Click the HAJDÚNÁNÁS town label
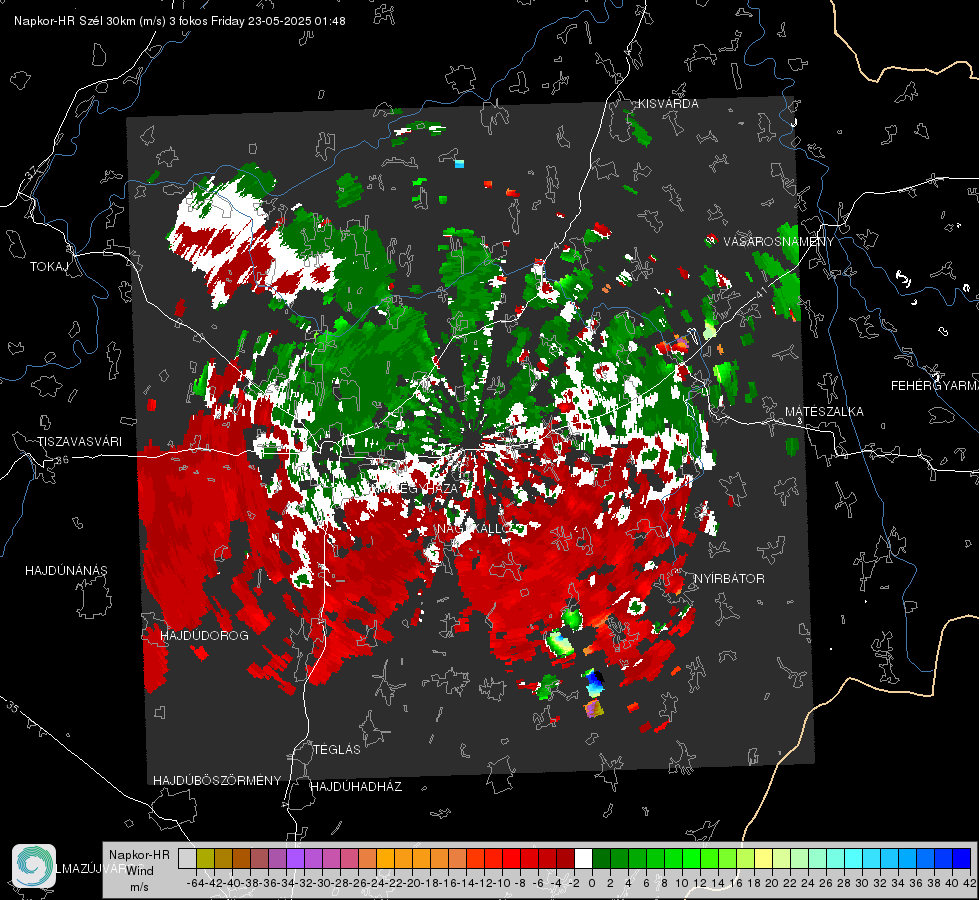 pyautogui.click(x=66, y=571)
